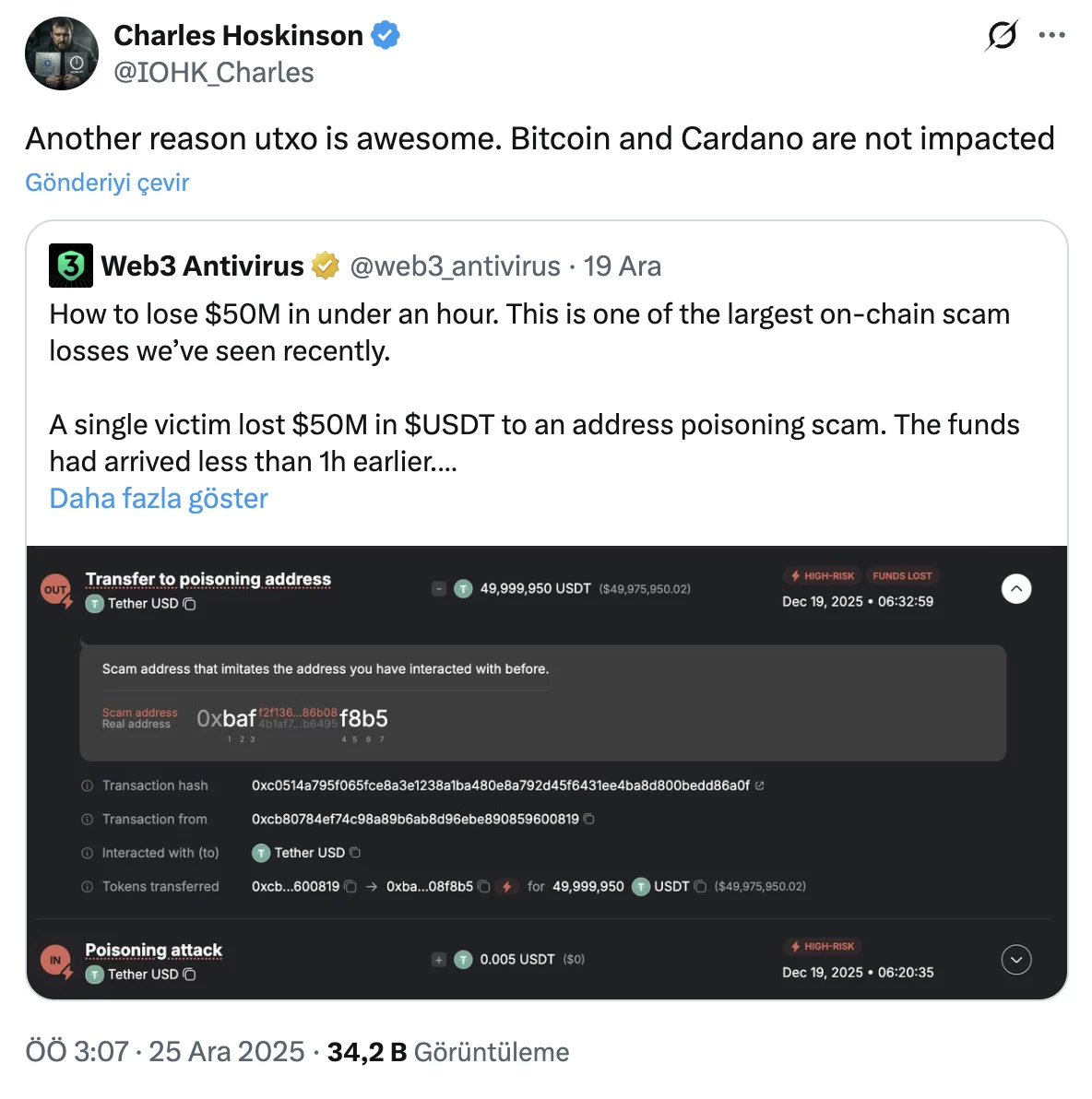Click the IN icon beside Poisoning attack

tap(55, 961)
